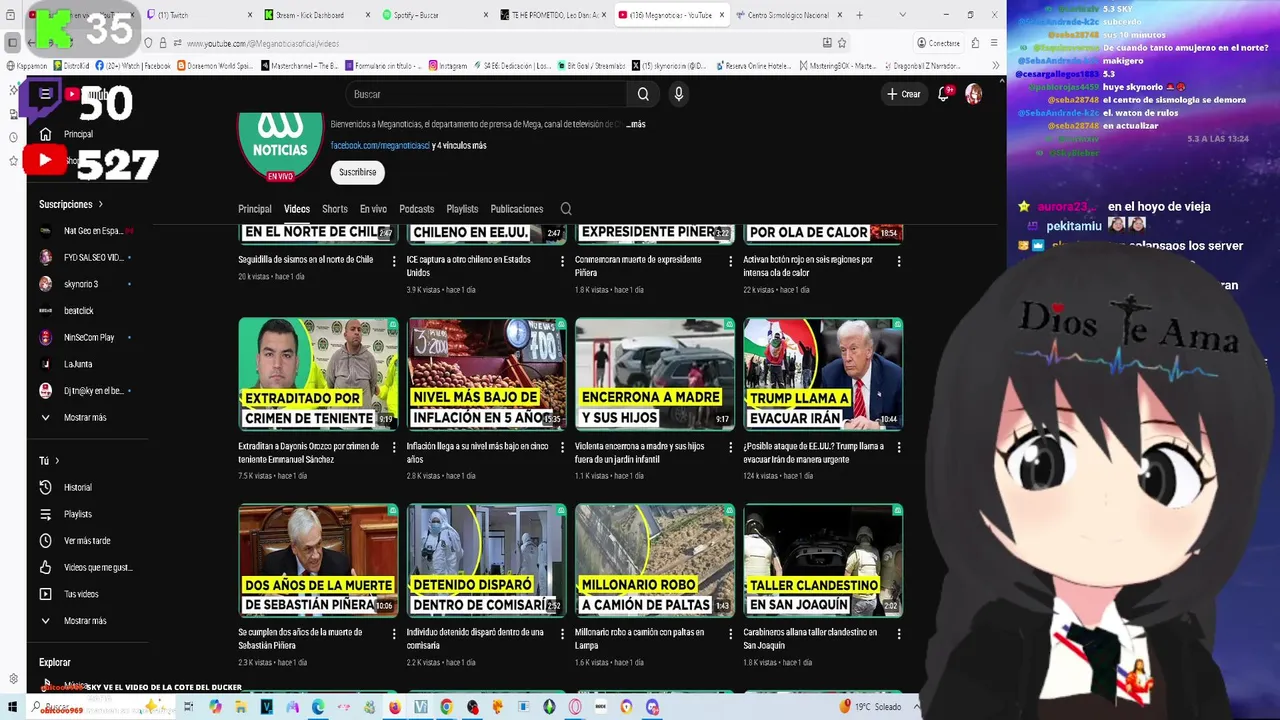
Task: Open the Tú section chevron
Action: (57, 461)
